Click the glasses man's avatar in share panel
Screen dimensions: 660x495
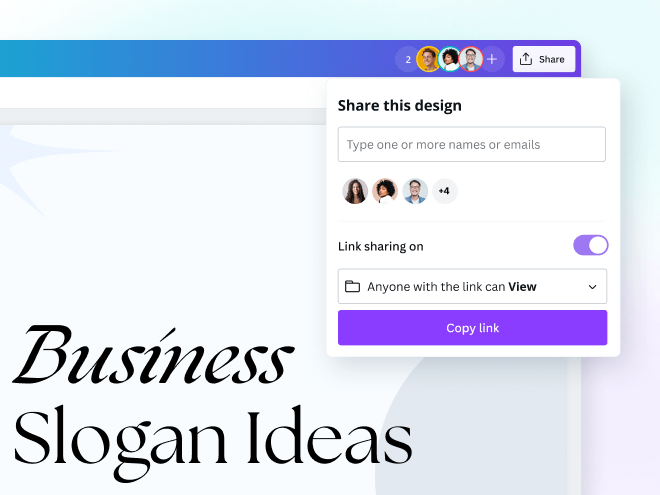pyautogui.click(x=415, y=191)
